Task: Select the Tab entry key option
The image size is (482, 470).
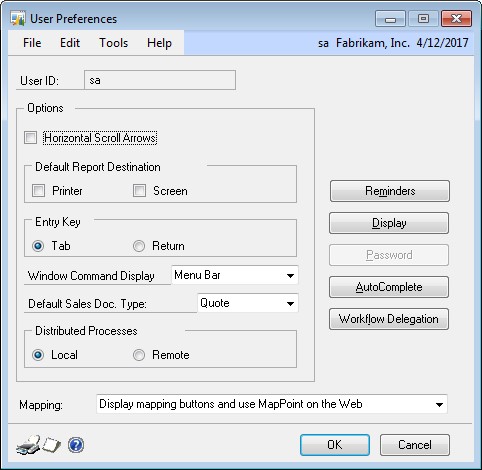Action: (x=38, y=246)
